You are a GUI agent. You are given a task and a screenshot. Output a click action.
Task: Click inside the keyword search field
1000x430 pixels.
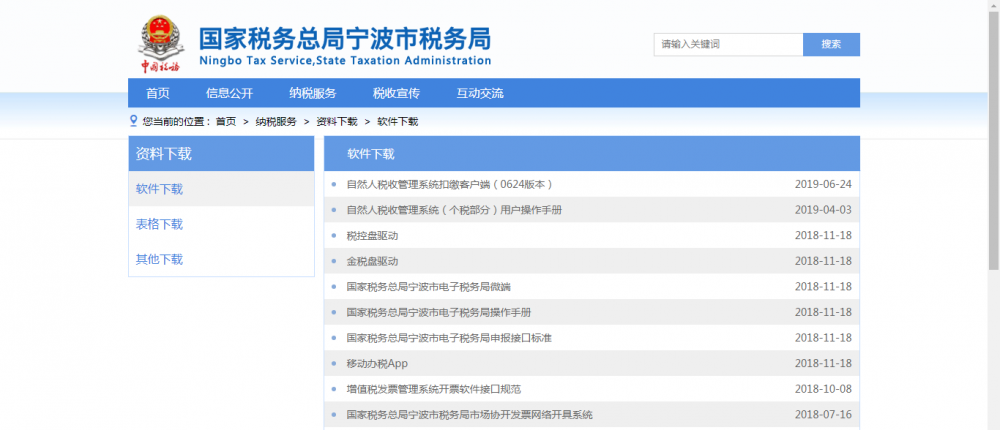click(x=728, y=44)
